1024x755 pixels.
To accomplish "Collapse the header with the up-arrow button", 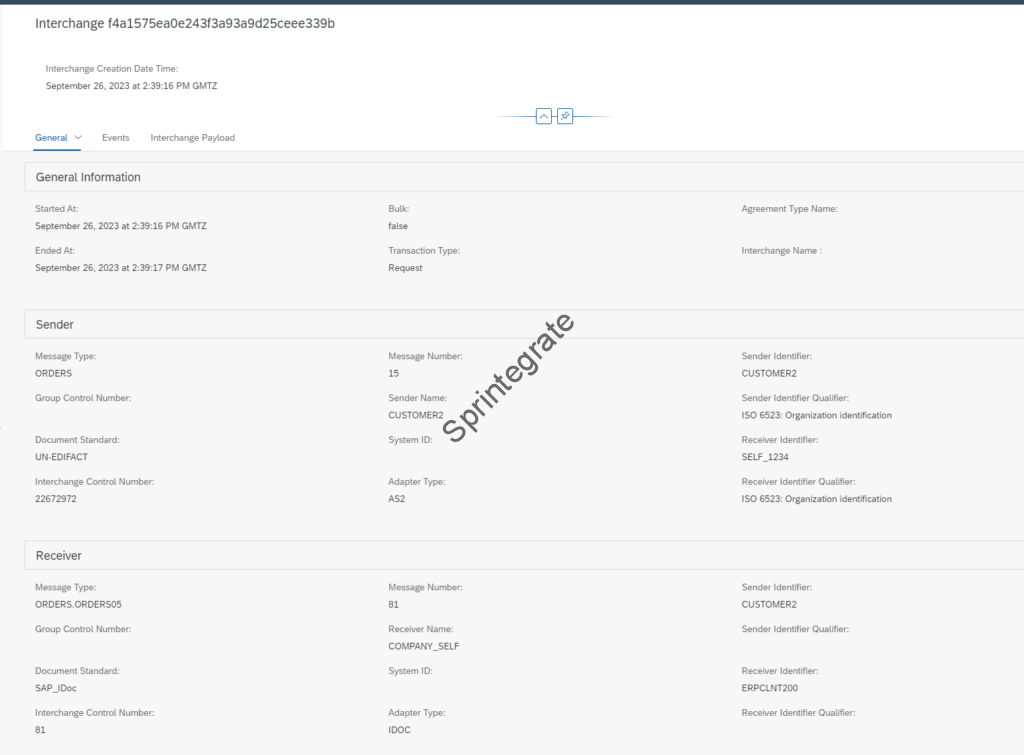I will 544,116.
